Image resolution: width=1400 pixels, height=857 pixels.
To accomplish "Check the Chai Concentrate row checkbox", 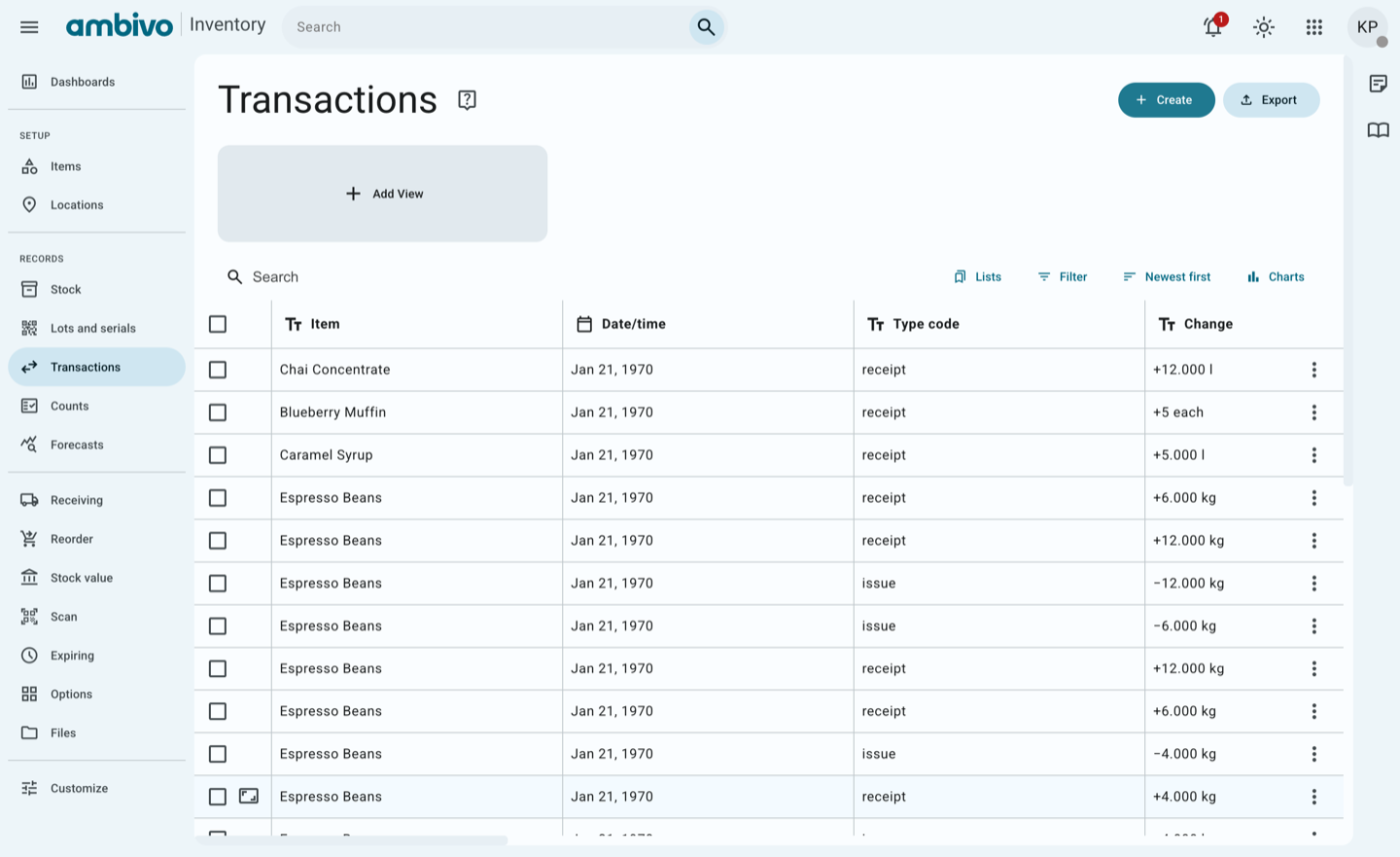I will [218, 370].
